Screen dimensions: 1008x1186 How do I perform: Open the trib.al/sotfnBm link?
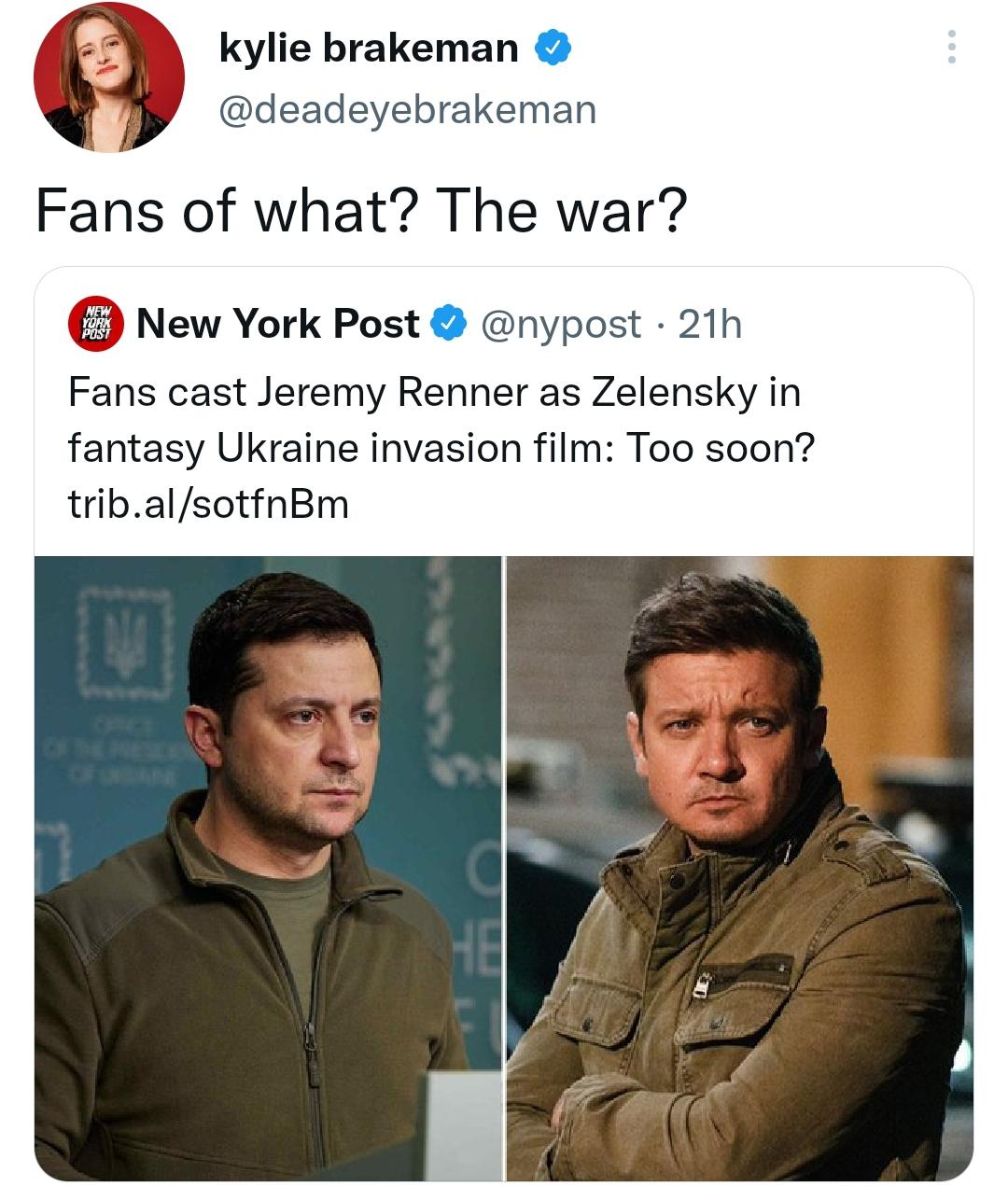[x=208, y=504]
